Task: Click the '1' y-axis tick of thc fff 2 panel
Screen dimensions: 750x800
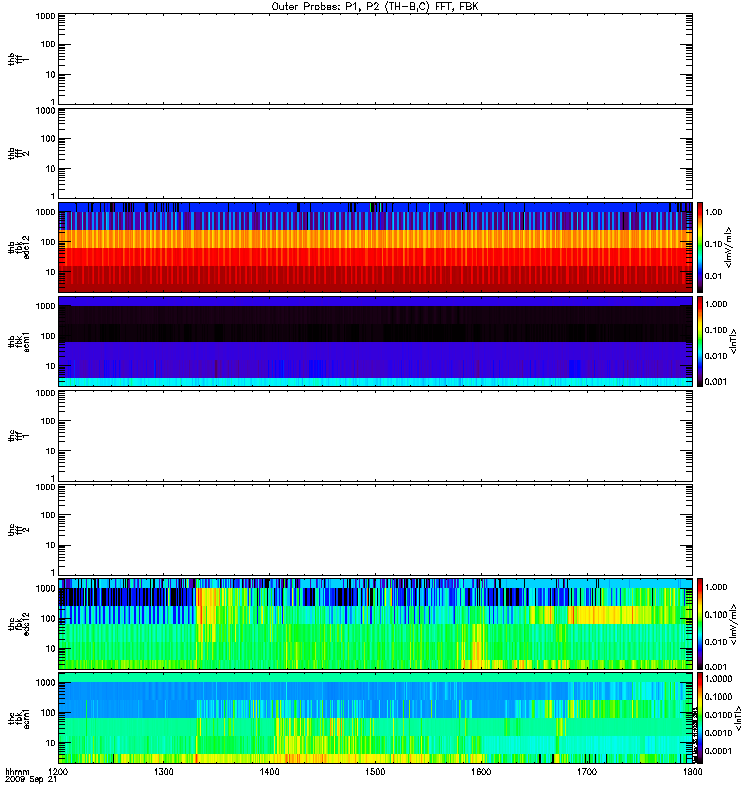Action: click(53, 572)
